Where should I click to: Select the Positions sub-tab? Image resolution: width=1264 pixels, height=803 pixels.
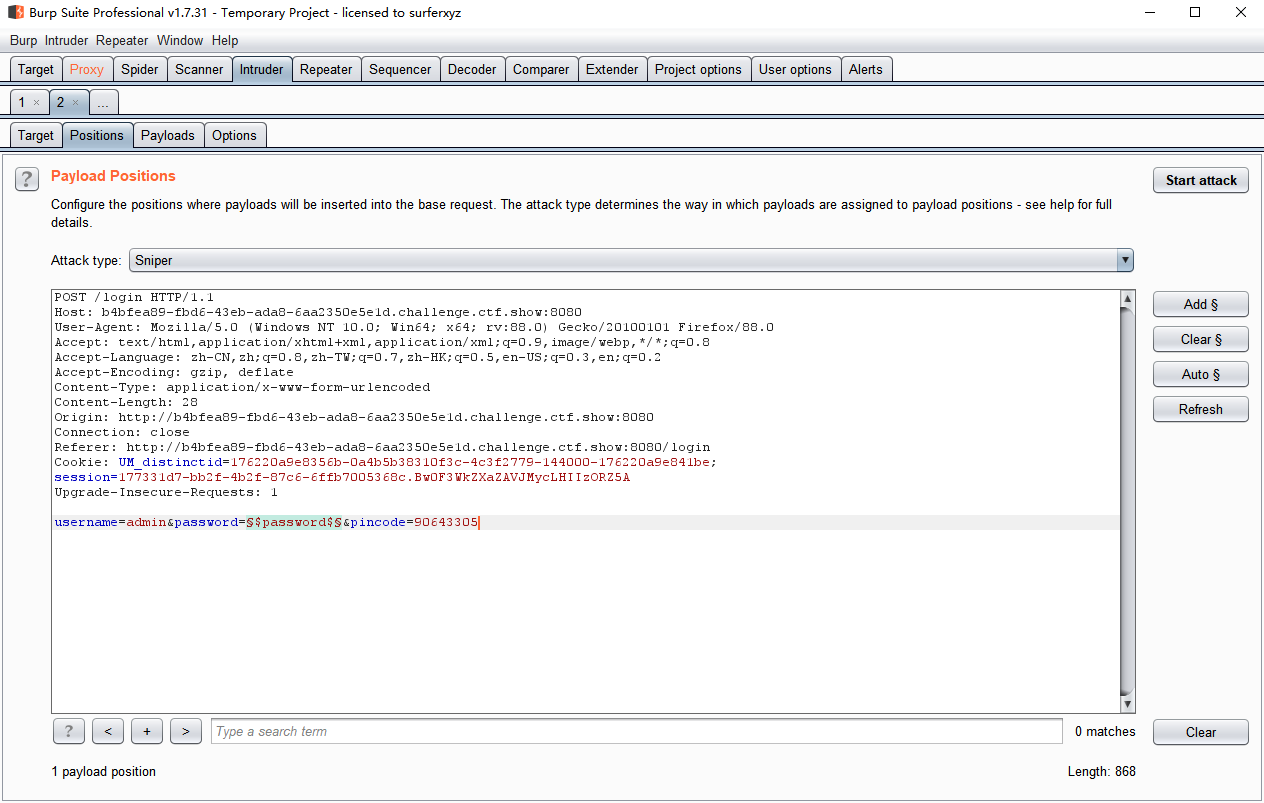click(97, 135)
